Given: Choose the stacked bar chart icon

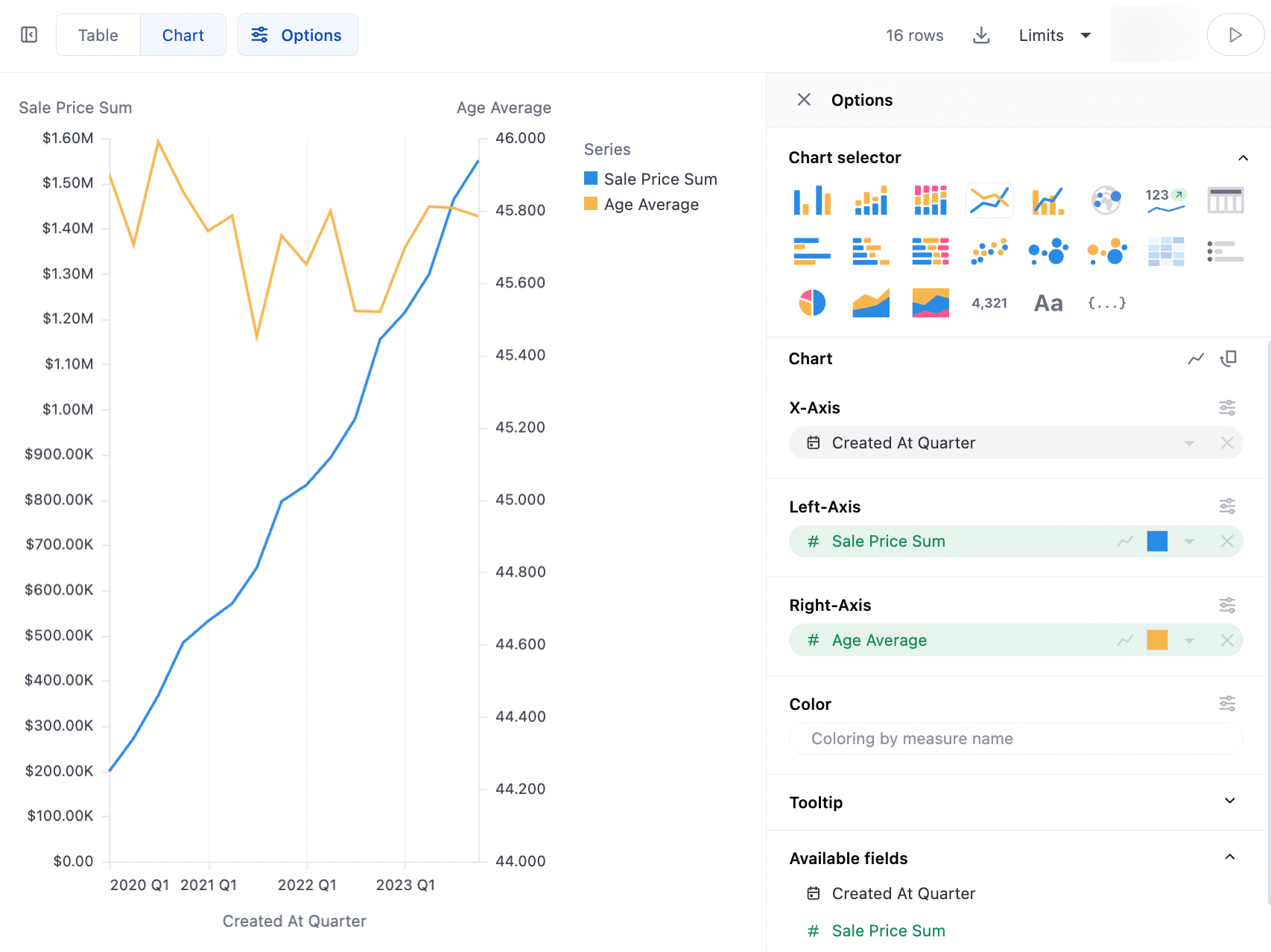Looking at the screenshot, I should (x=871, y=200).
